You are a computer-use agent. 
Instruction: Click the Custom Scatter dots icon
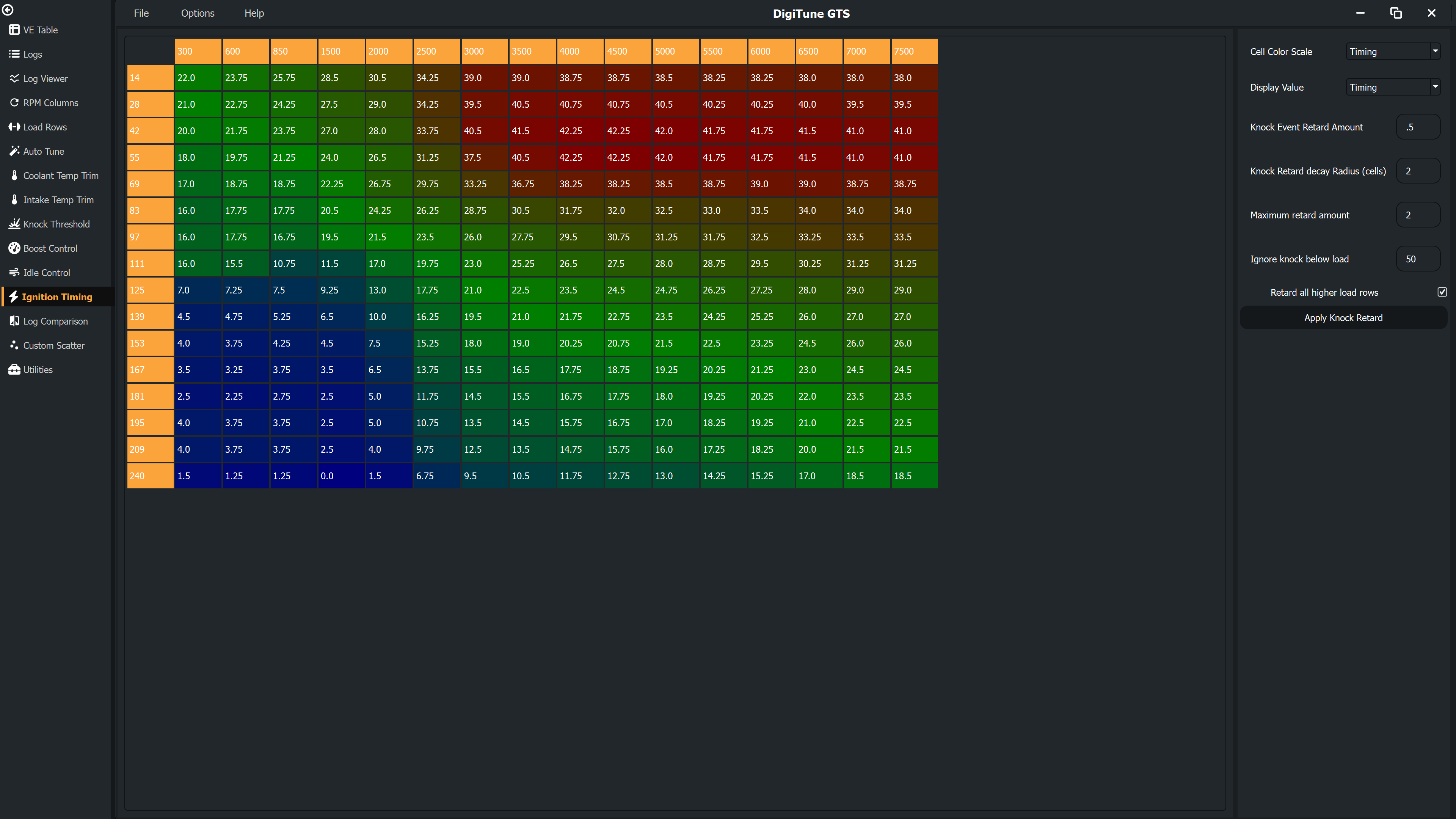coord(14,345)
